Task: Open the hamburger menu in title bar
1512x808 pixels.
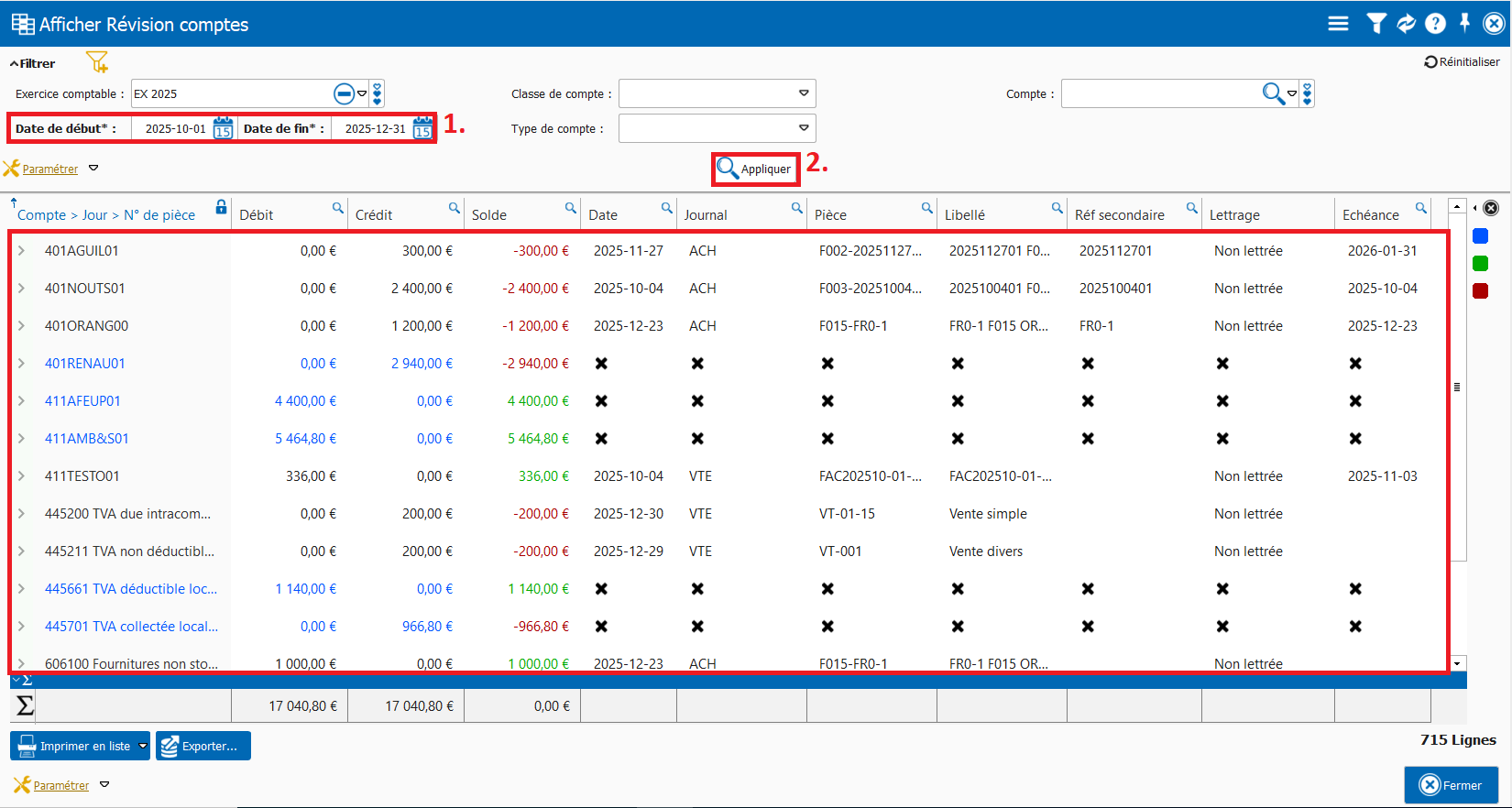Action: 1338,24
